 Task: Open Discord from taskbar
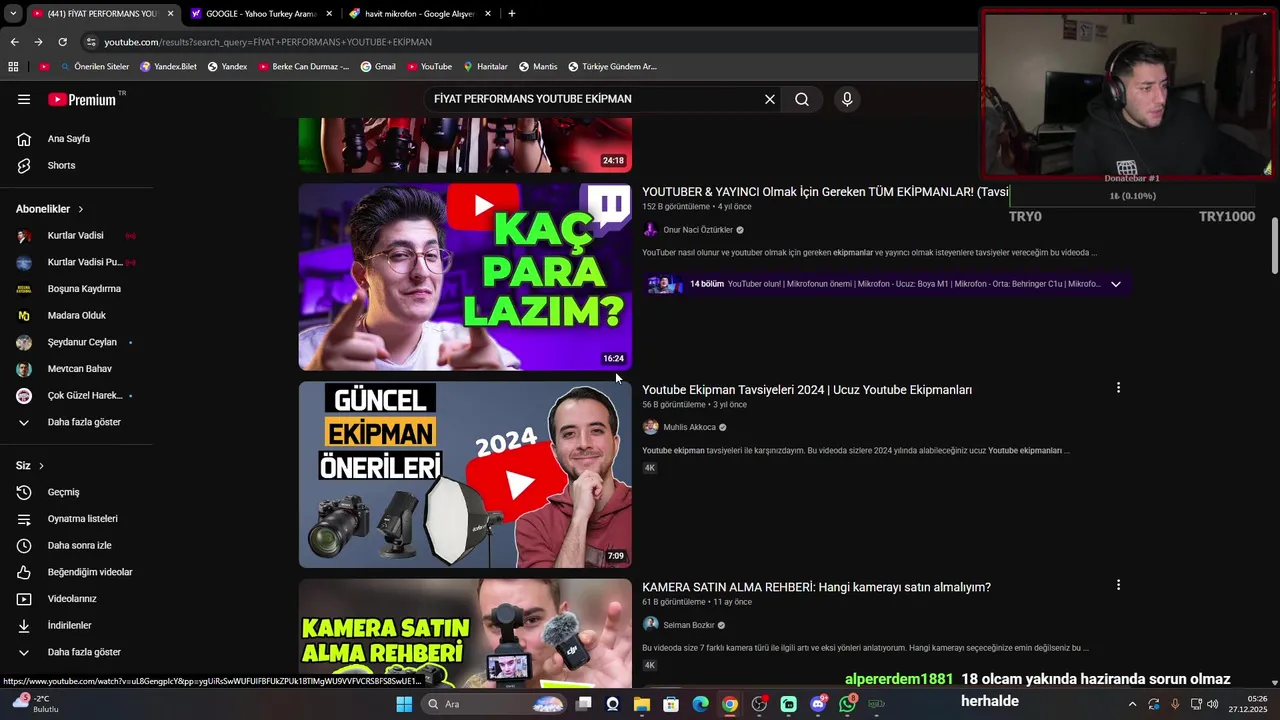818,704
